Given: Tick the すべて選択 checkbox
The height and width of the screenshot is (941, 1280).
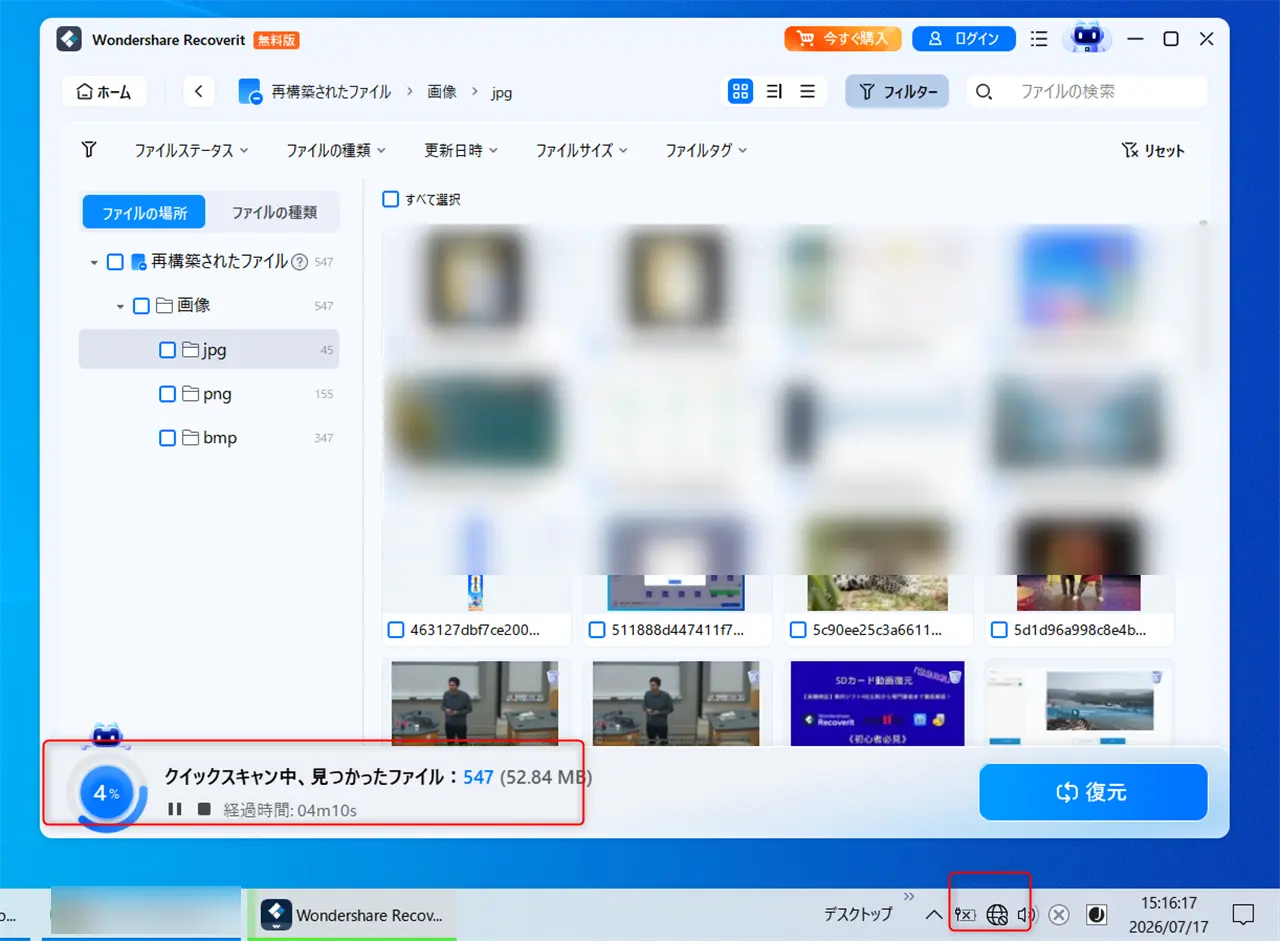Looking at the screenshot, I should click(x=391, y=199).
